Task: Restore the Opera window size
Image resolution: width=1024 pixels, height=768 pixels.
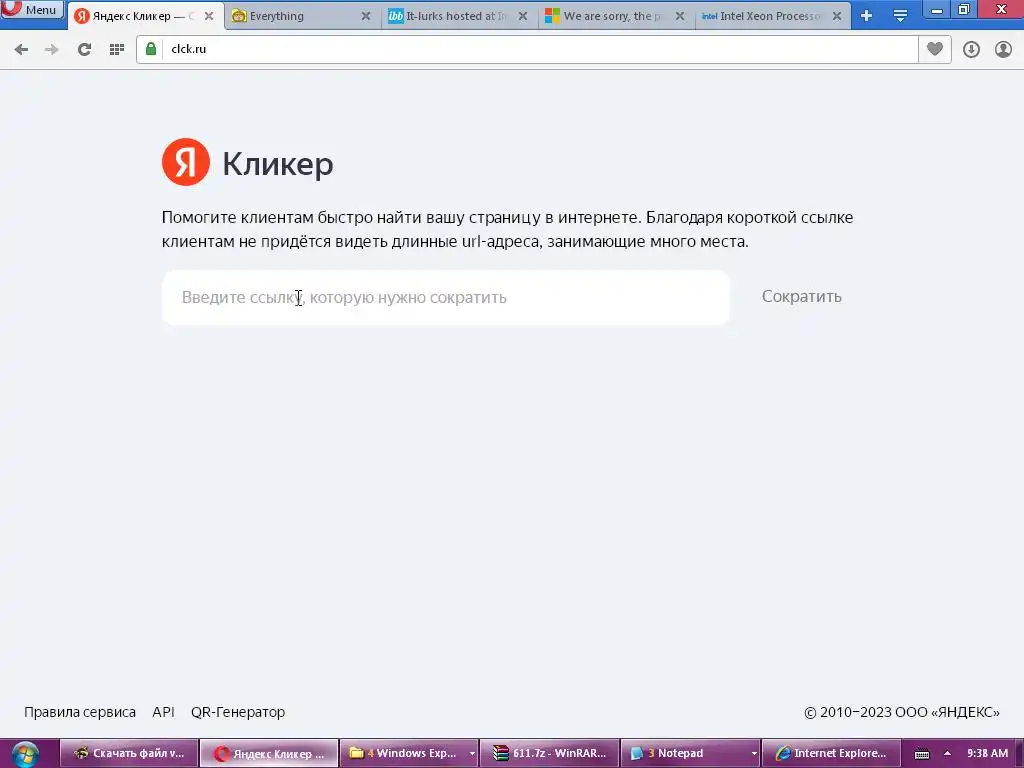Action: pyautogui.click(x=964, y=9)
